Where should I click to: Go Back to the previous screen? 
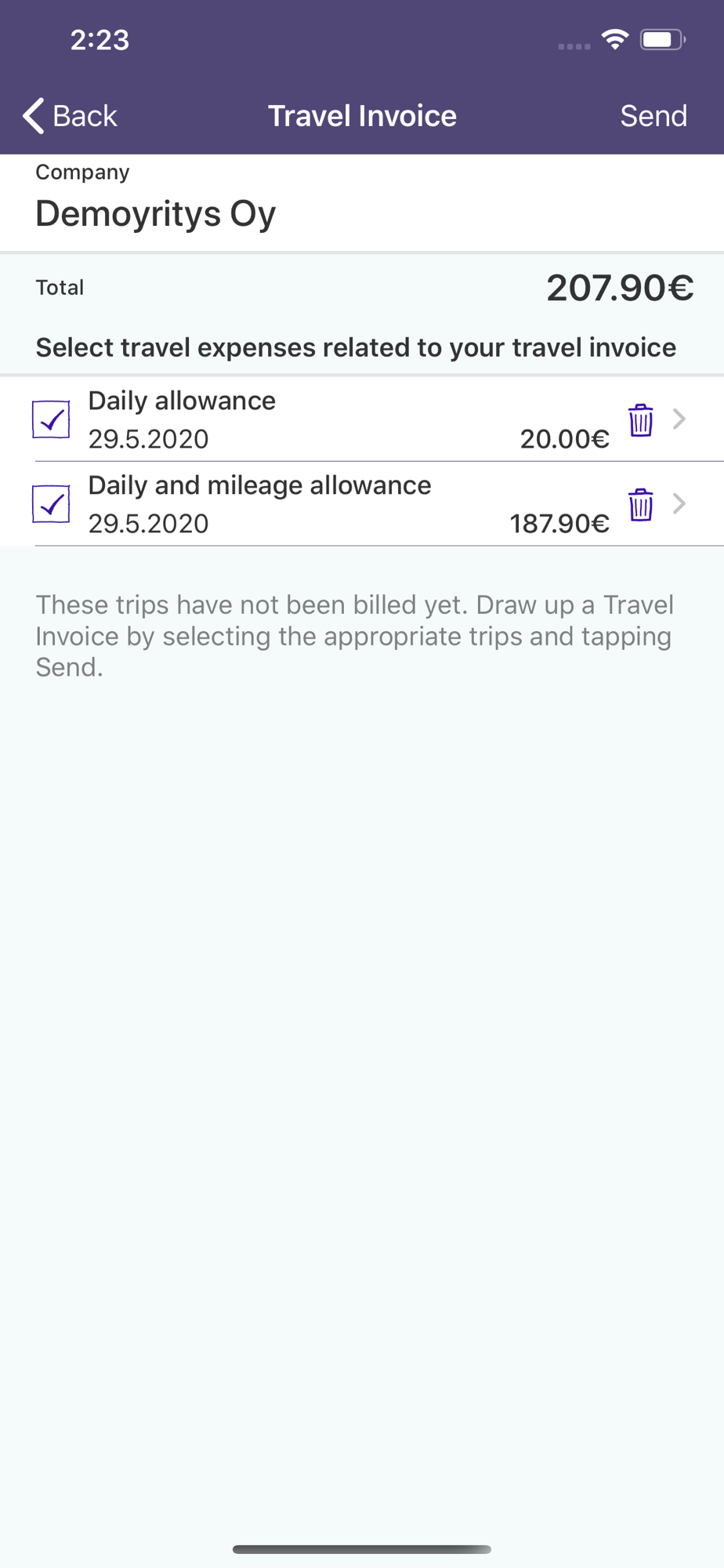(70, 116)
